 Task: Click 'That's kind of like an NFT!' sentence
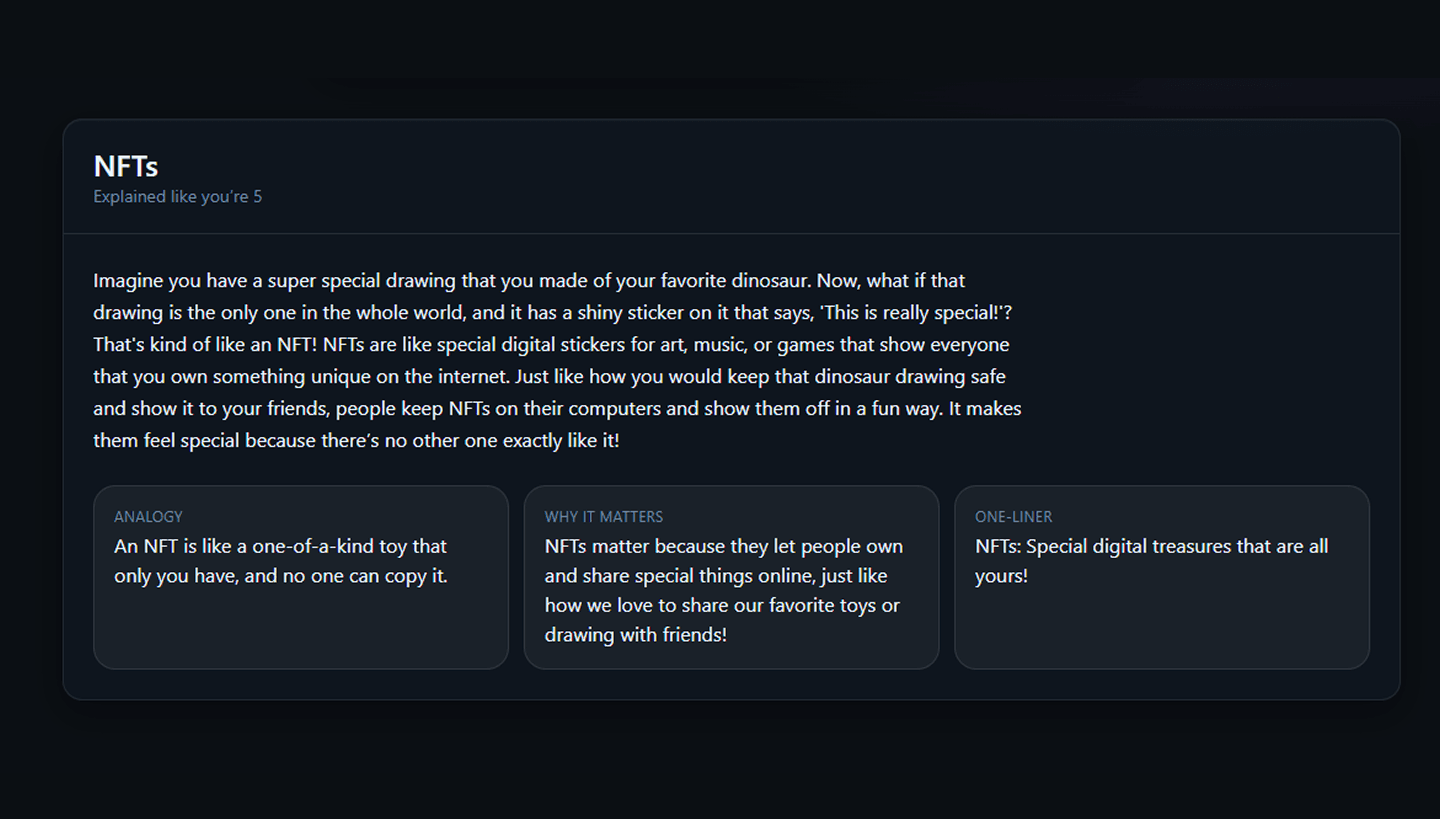[205, 345]
